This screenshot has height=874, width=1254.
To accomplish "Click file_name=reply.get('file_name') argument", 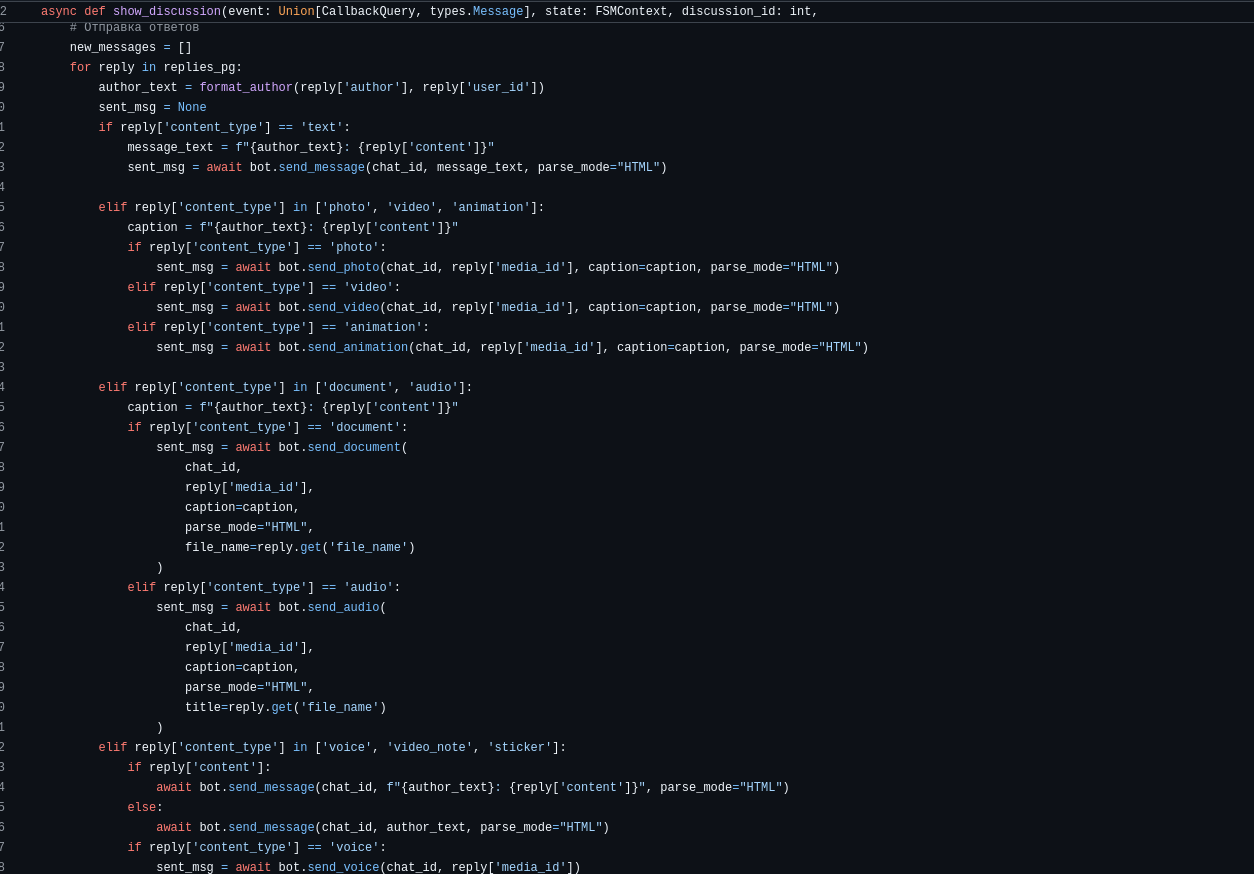I will tap(300, 548).
